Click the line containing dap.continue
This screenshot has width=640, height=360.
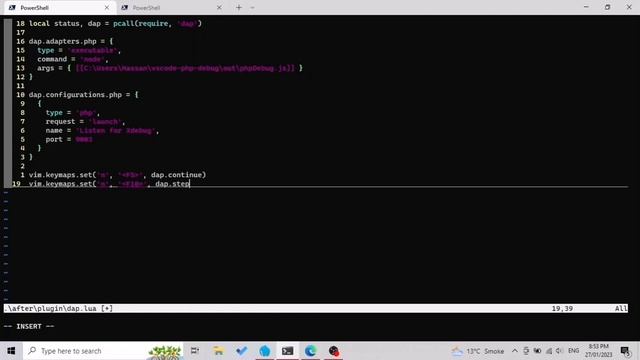118,175
